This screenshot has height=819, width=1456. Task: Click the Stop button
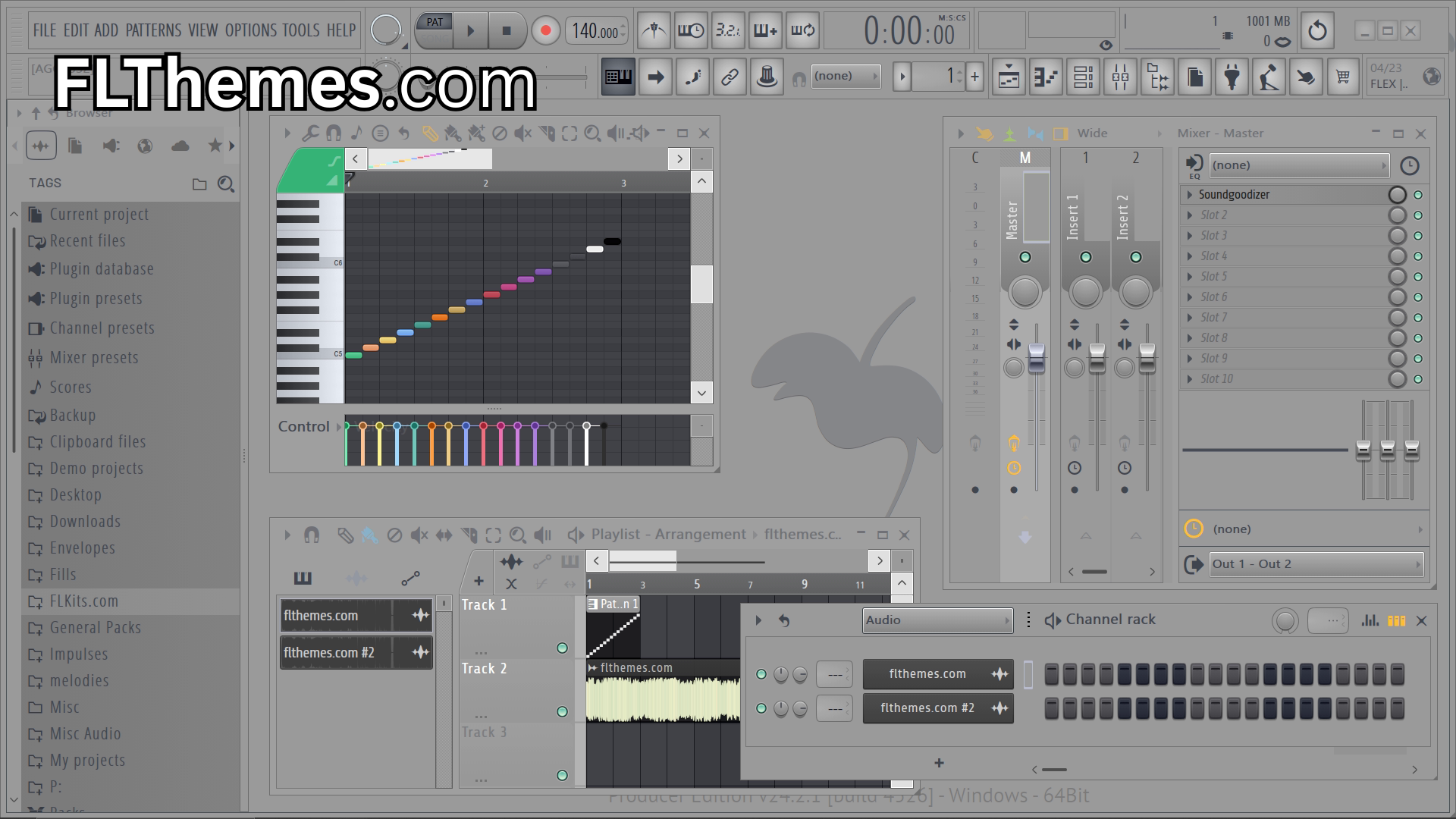[507, 31]
